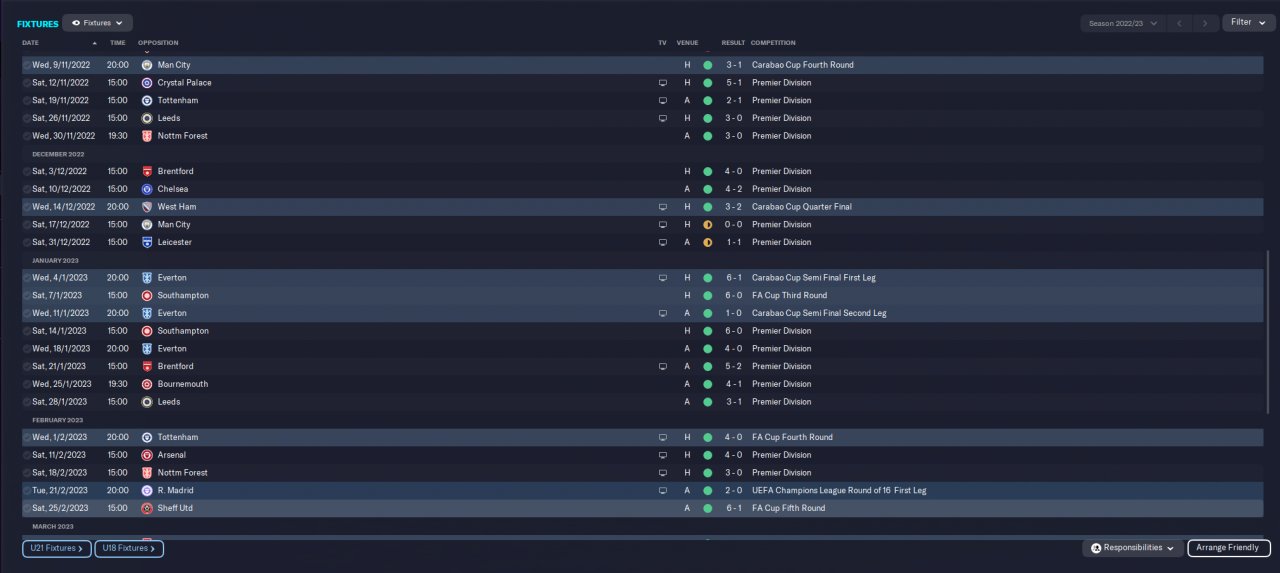The width and height of the screenshot is (1280, 573).
Task: Click the R. Madrid club badge
Action: click(147, 491)
